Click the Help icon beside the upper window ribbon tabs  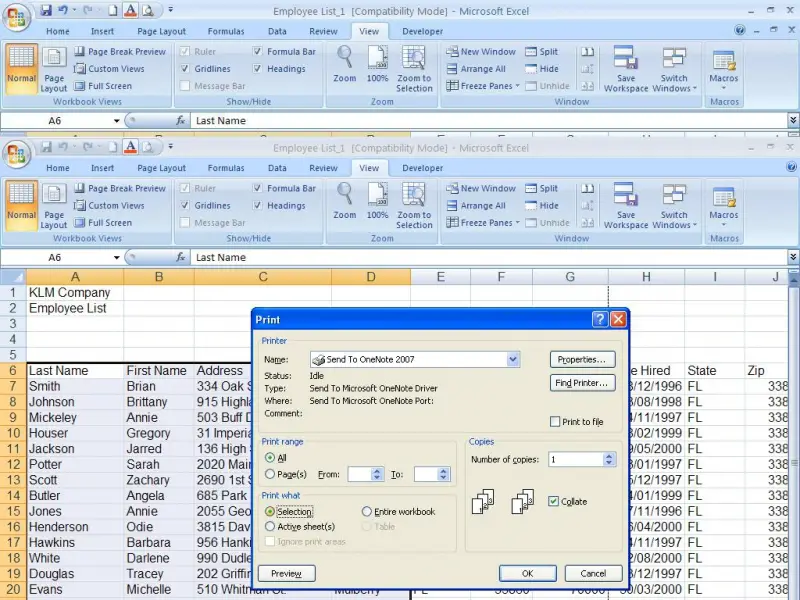click(x=740, y=30)
